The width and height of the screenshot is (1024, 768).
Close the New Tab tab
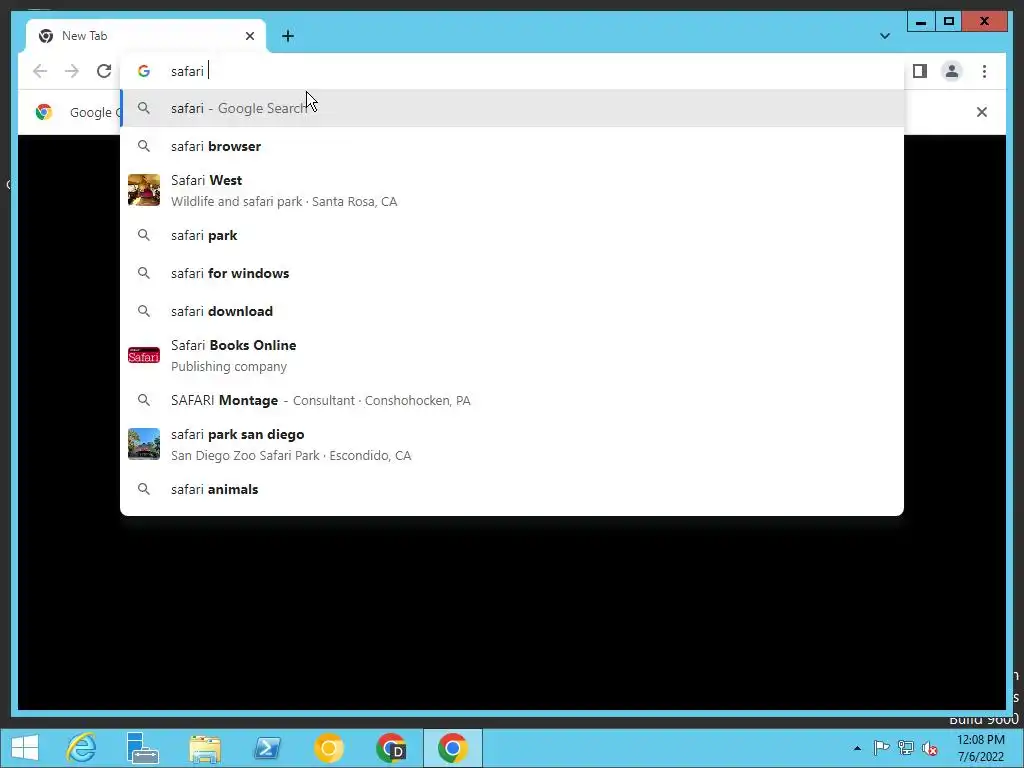[x=249, y=36]
